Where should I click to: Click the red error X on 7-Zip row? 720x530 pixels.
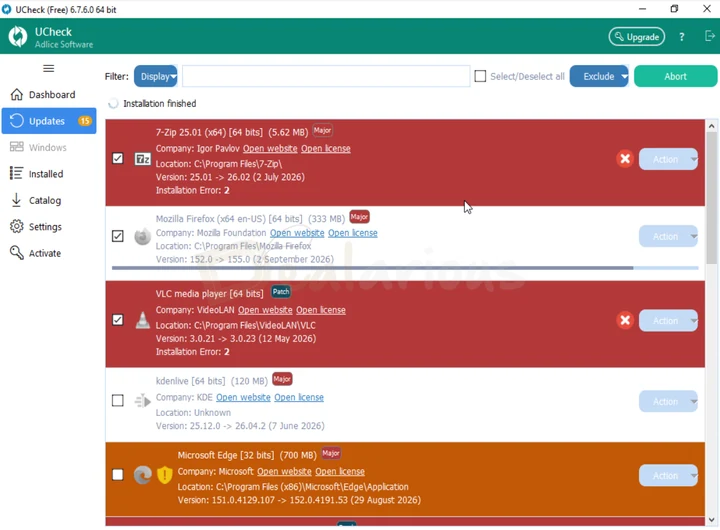[x=625, y=159]
